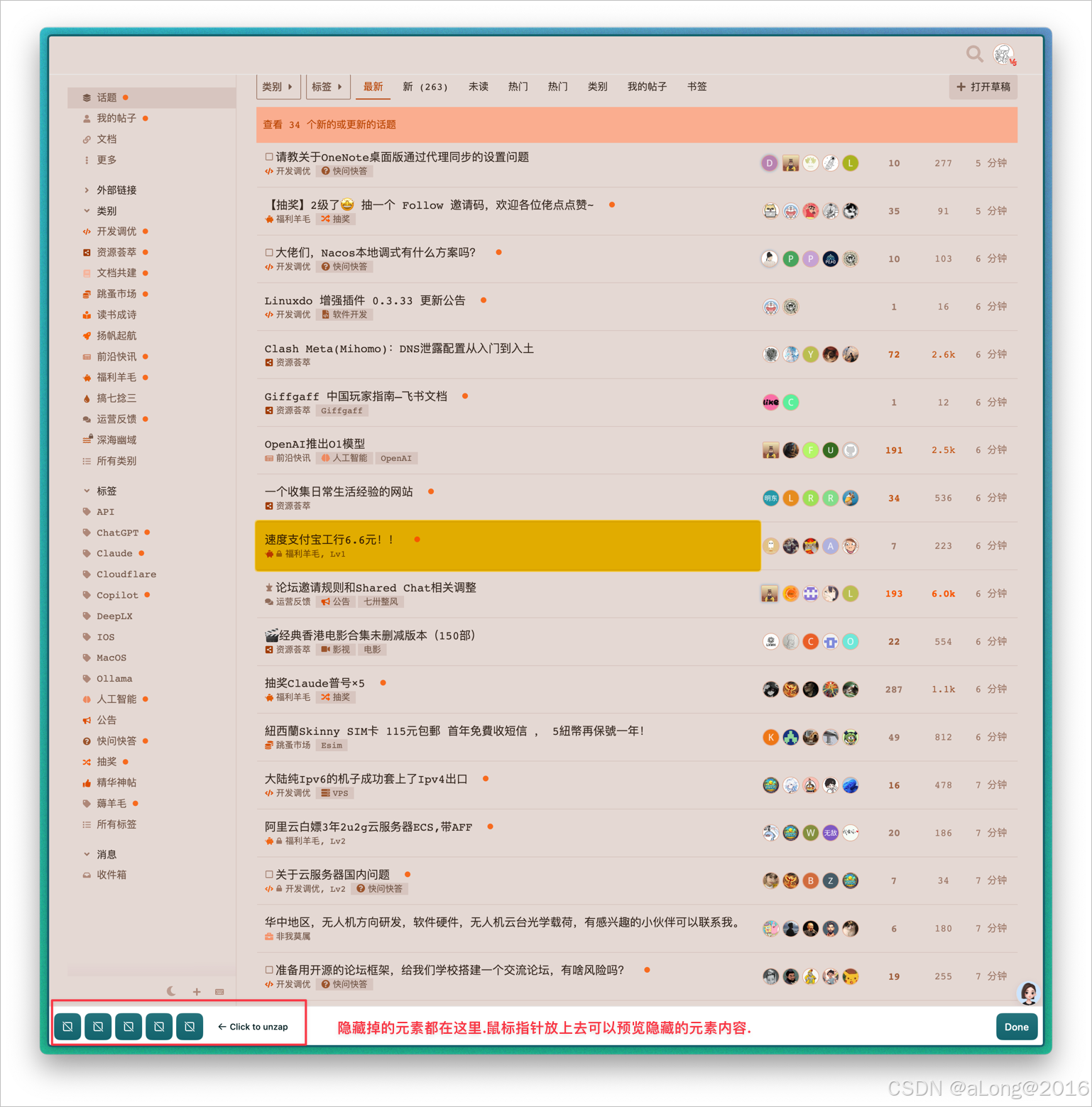
Task: Open 所有标签 in the sidebar
Action: [x=116, y=824]
